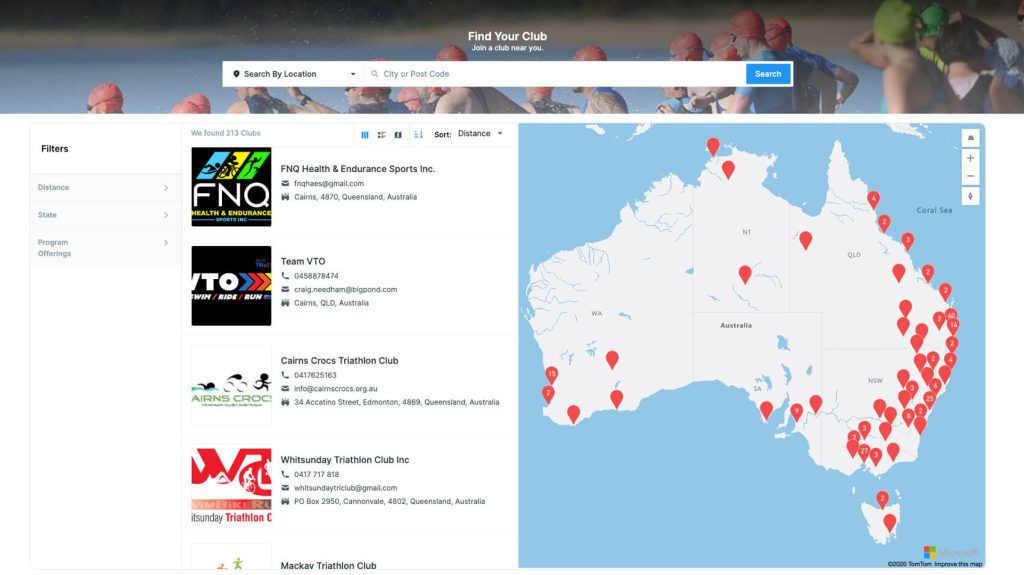Click FNQ Health & Endurance logo thumbnail

point(231,187)
